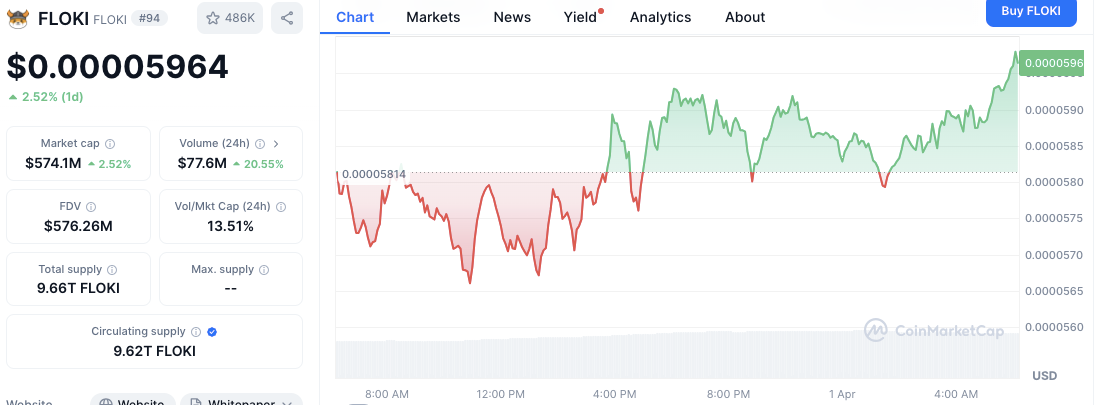Open the Markets tab

click(433, 17)
